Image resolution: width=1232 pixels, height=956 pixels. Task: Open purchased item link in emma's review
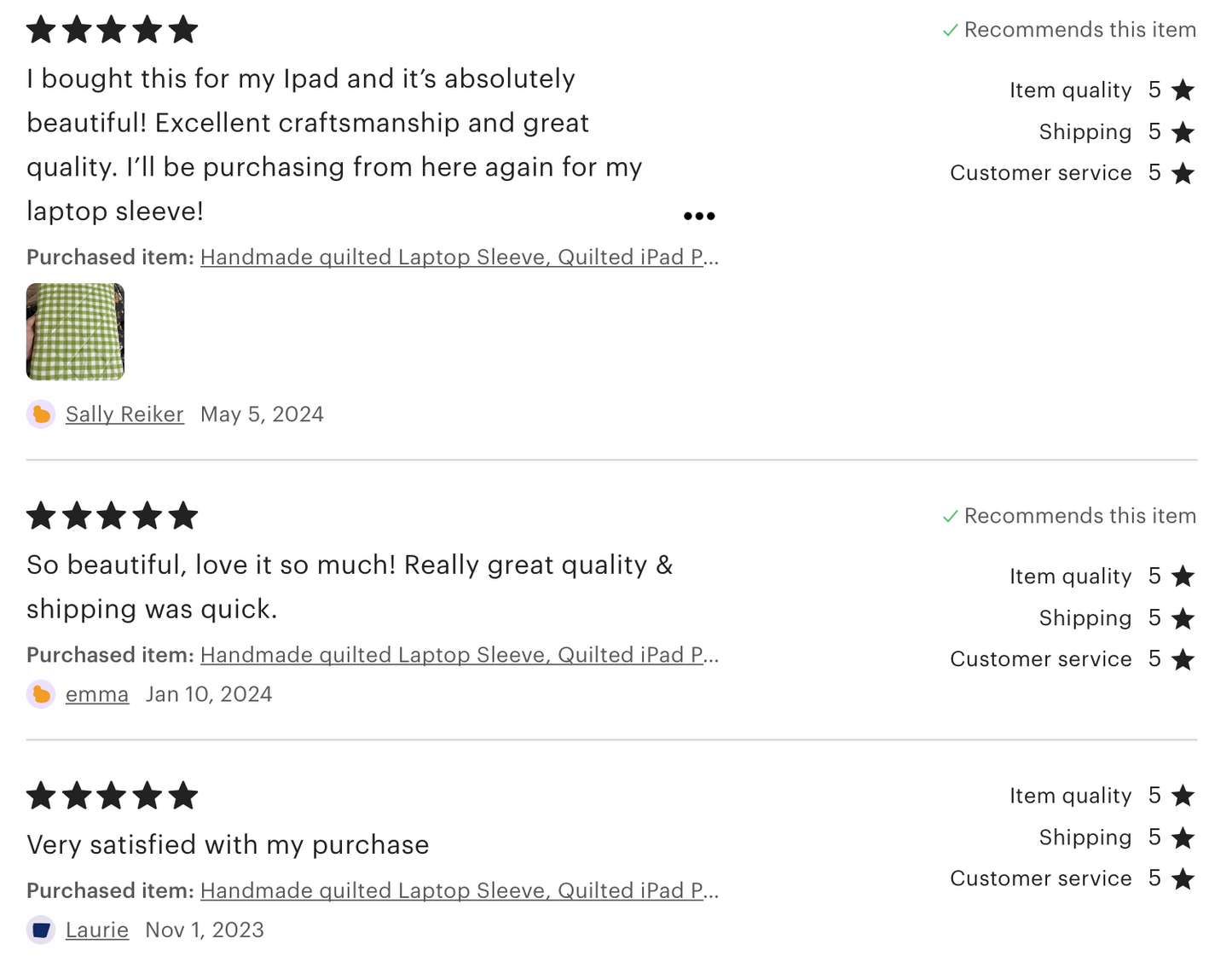(460, 655)
